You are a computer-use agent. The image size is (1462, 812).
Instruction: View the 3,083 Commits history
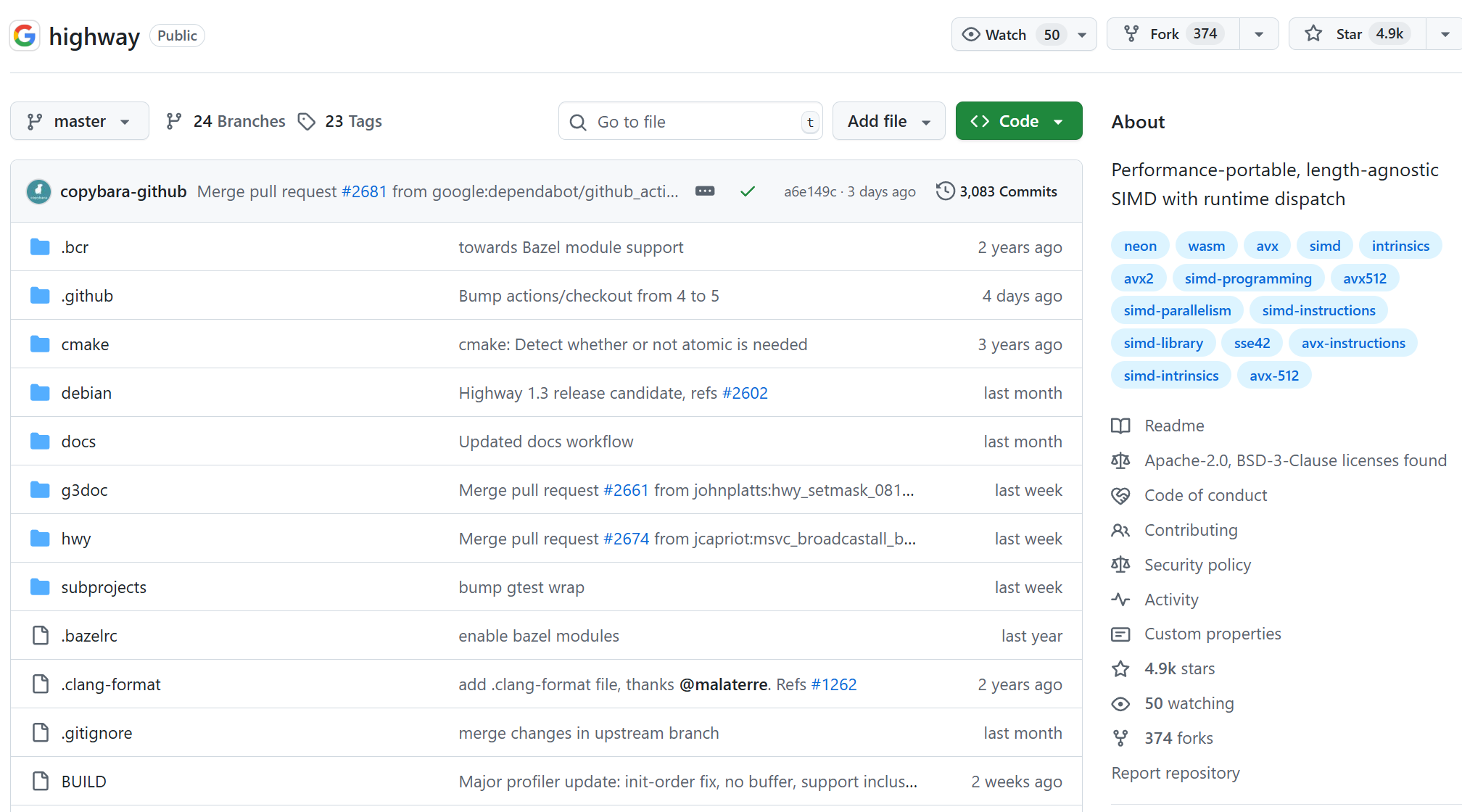pos(997,191)
